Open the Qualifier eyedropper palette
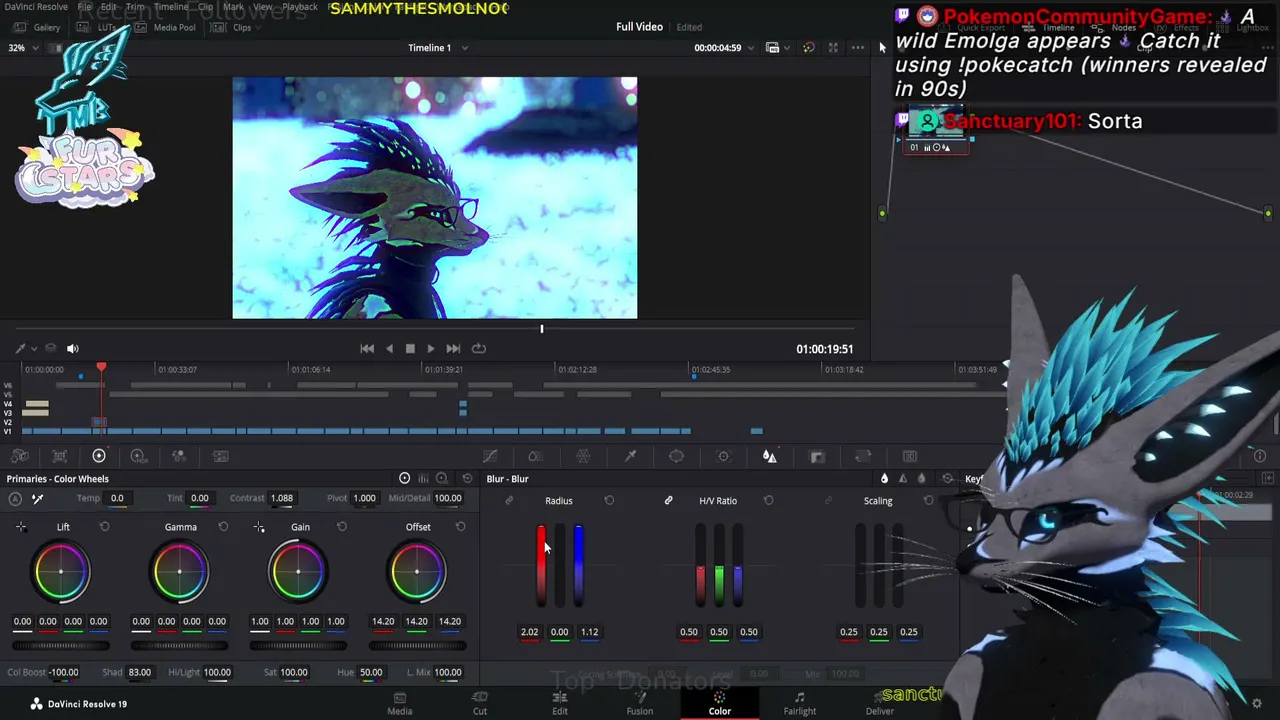Screen dimensions: 1280x720 coord(630,456)
